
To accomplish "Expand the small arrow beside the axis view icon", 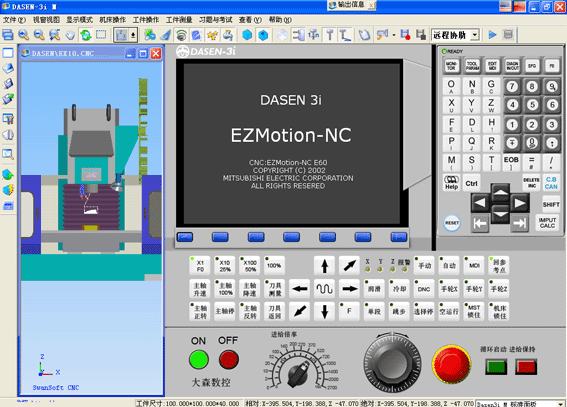I will tap(133, 35).
